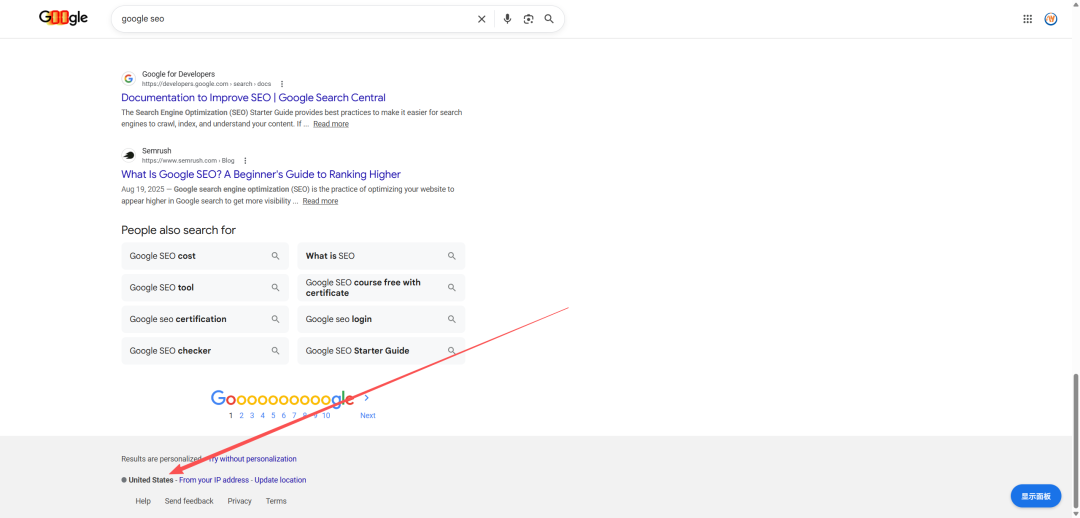Open the Google account avatar

point(1050,19)
